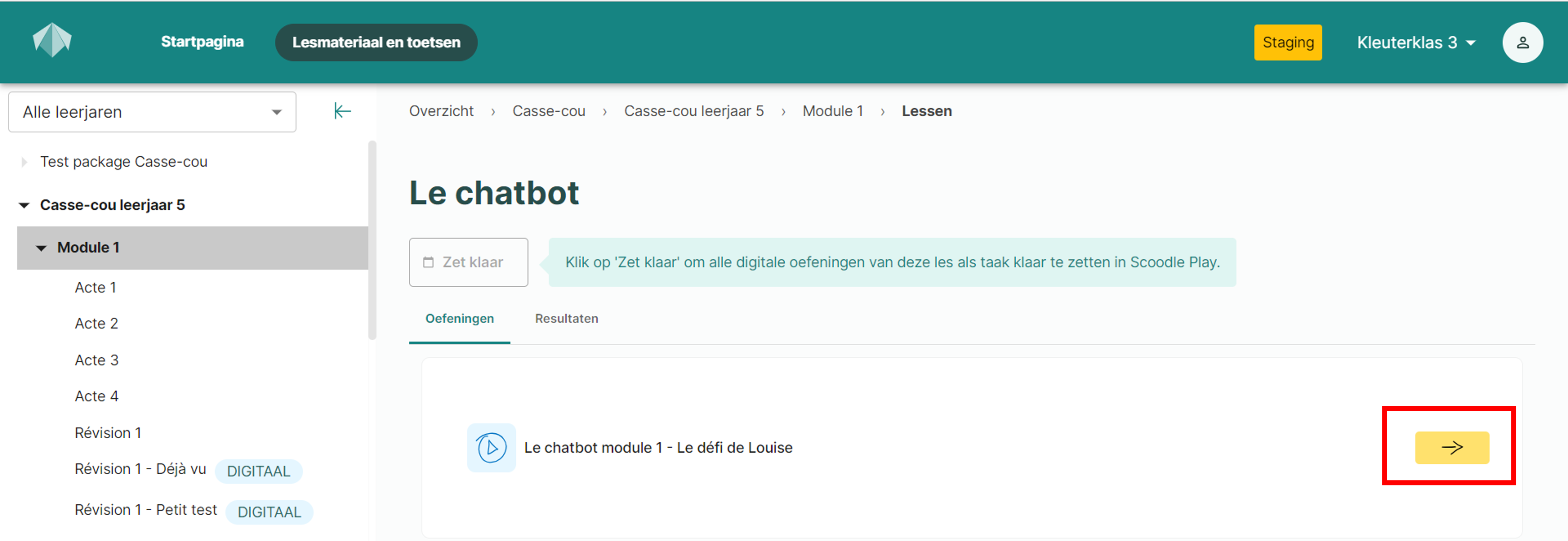Open the Alle leerjaren dropdown

pos(151,112)
